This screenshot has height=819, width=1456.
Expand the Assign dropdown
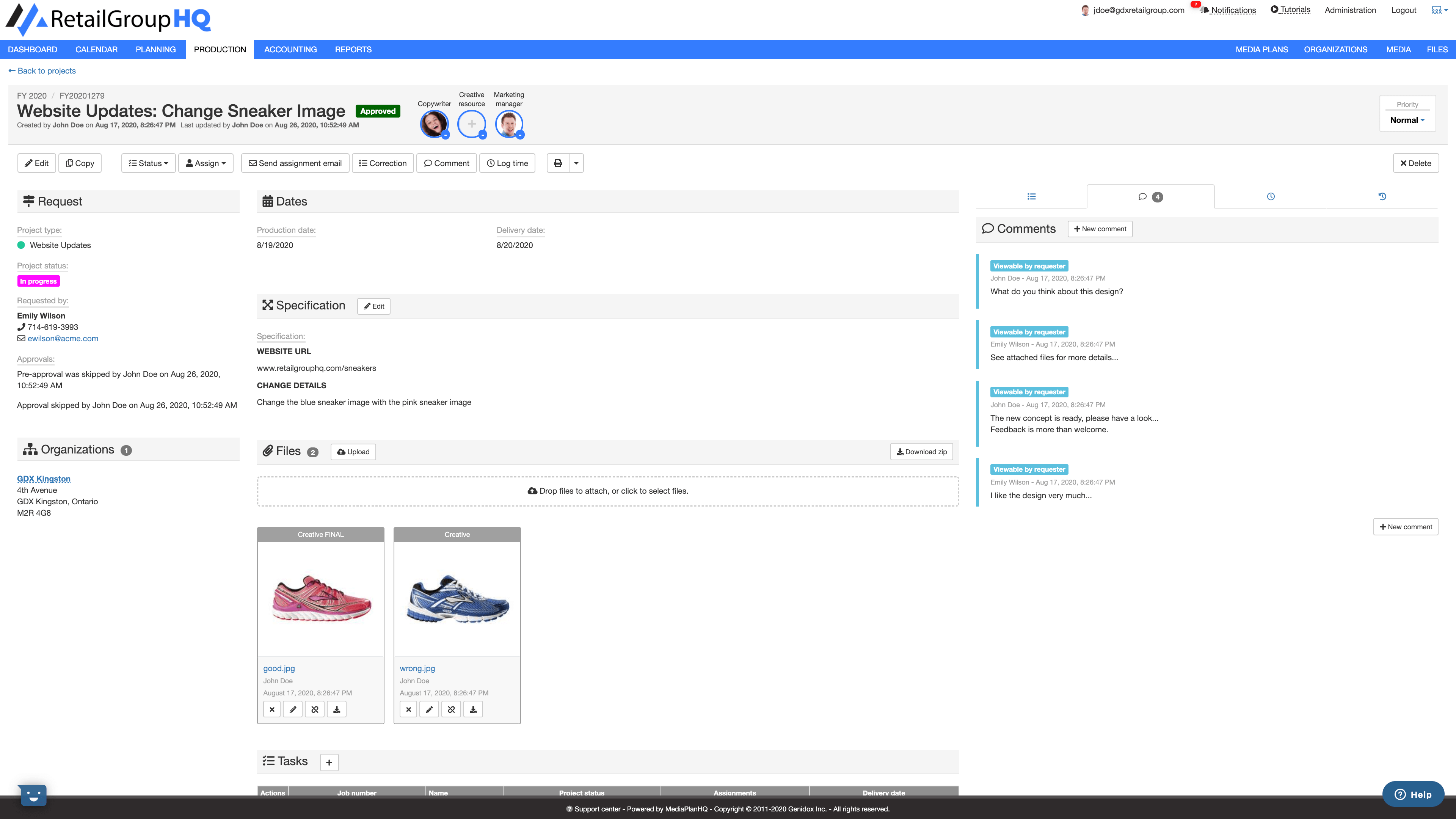tap(206, 163)
